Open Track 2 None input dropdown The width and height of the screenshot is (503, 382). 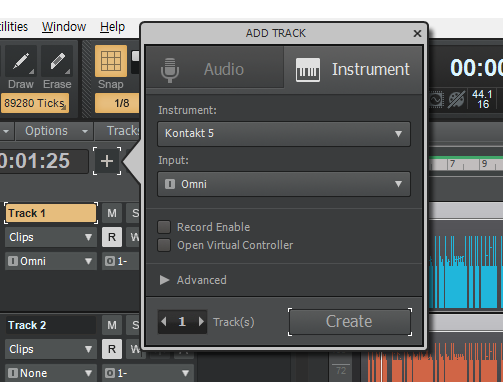51,373
